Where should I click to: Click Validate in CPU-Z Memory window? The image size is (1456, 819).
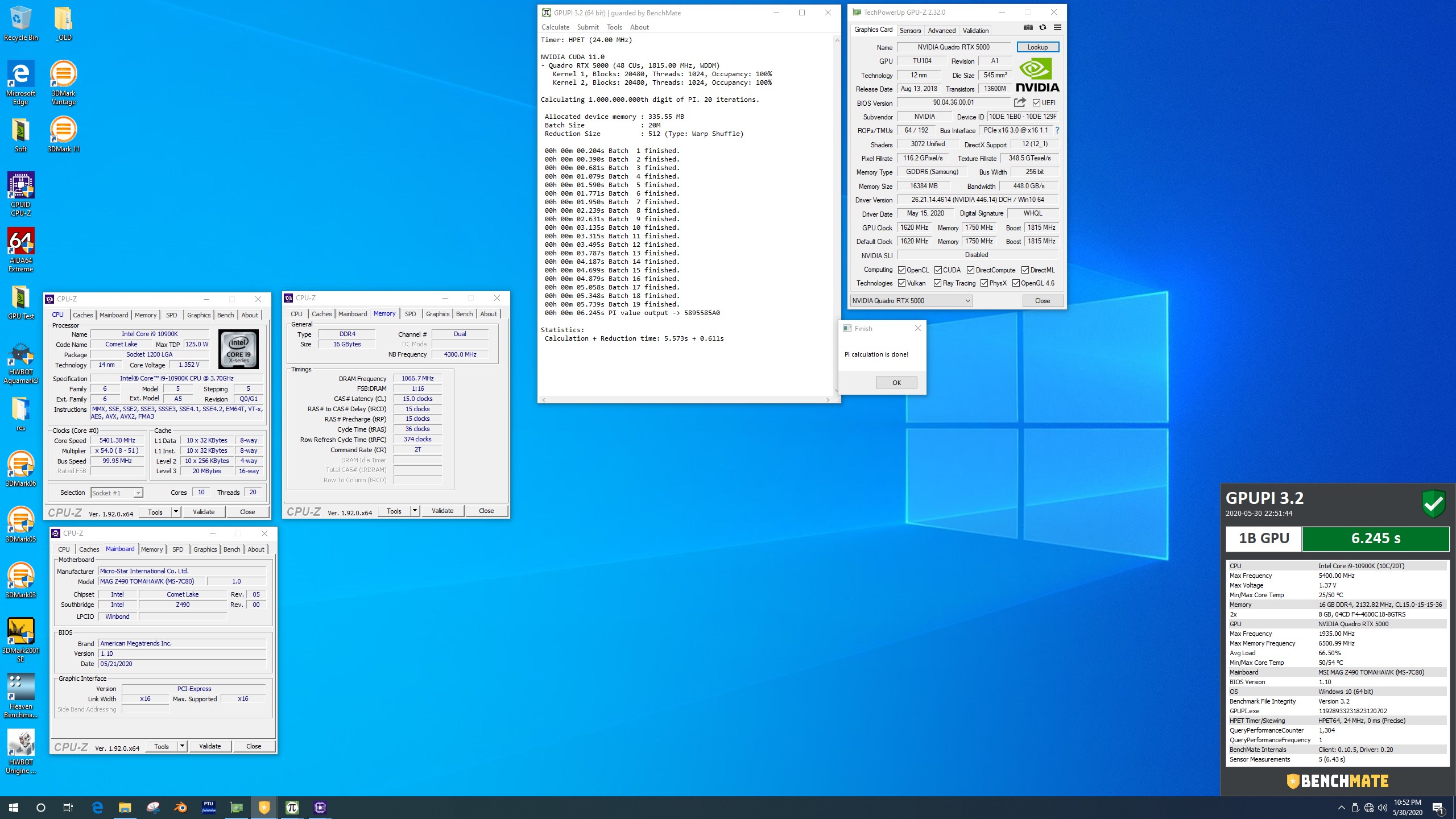click(442, 511)
